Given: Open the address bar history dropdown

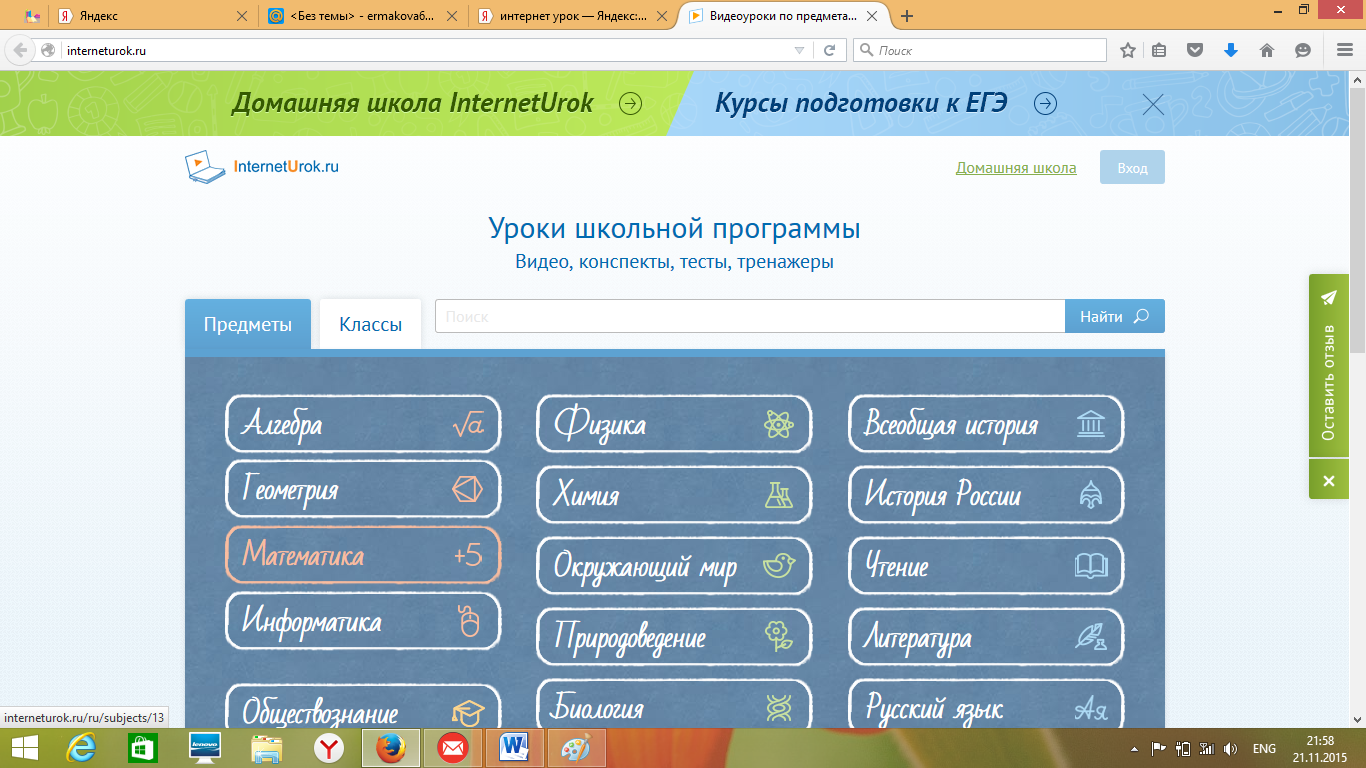Looking at the screenshot, I should click(x=798, y=50).
